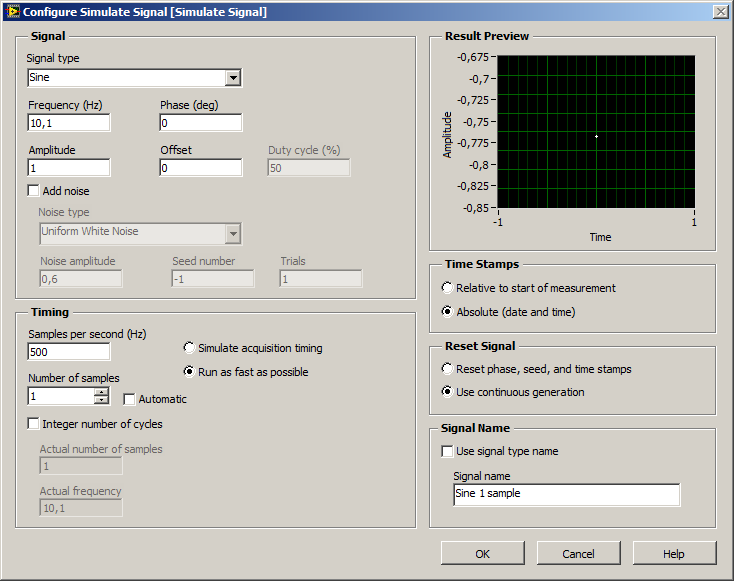Select Use continuous generation option

tap(448, 392)
